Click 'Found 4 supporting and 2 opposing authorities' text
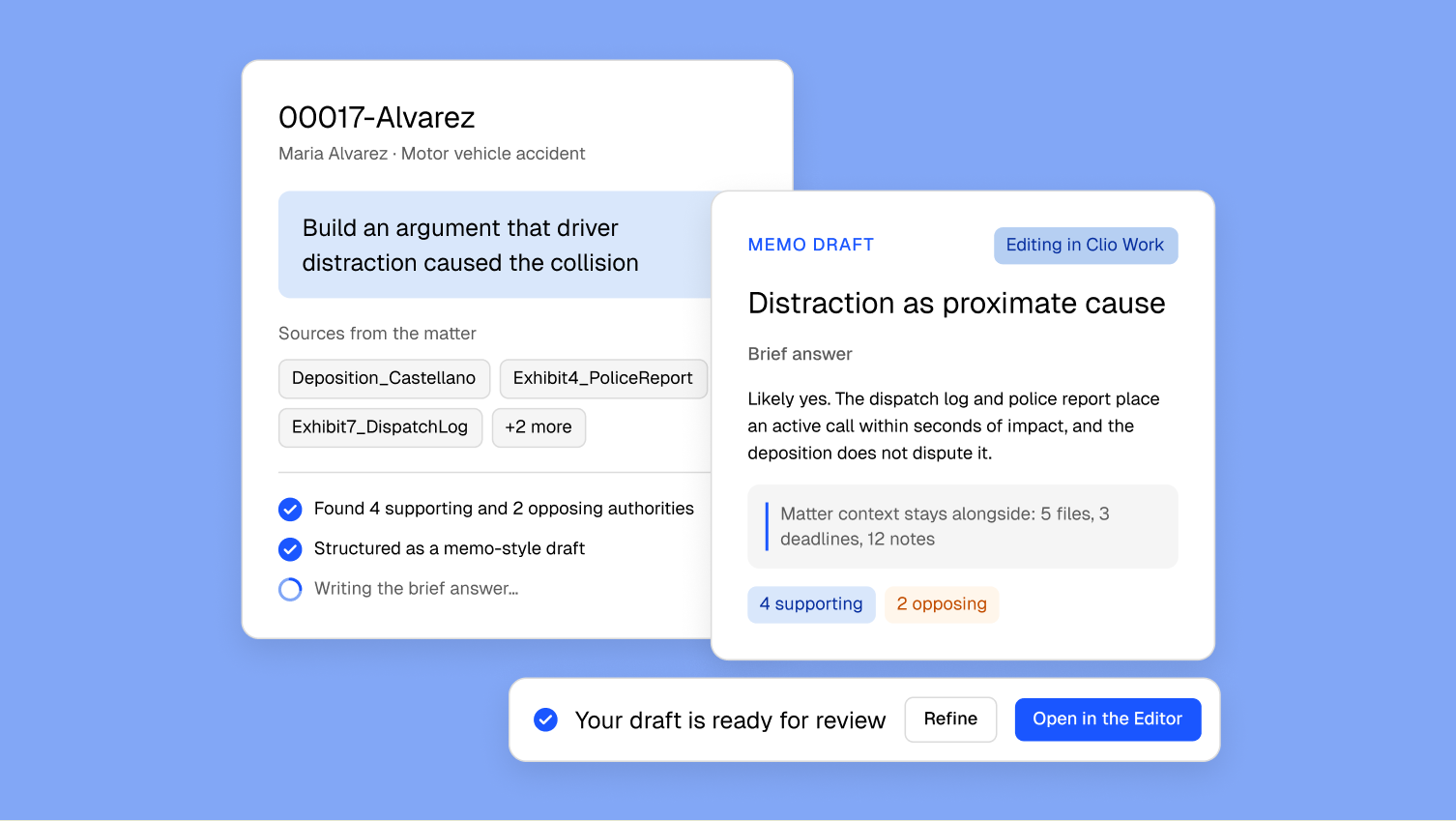This screenshot has width=1456, height=821. click(504, 509)
